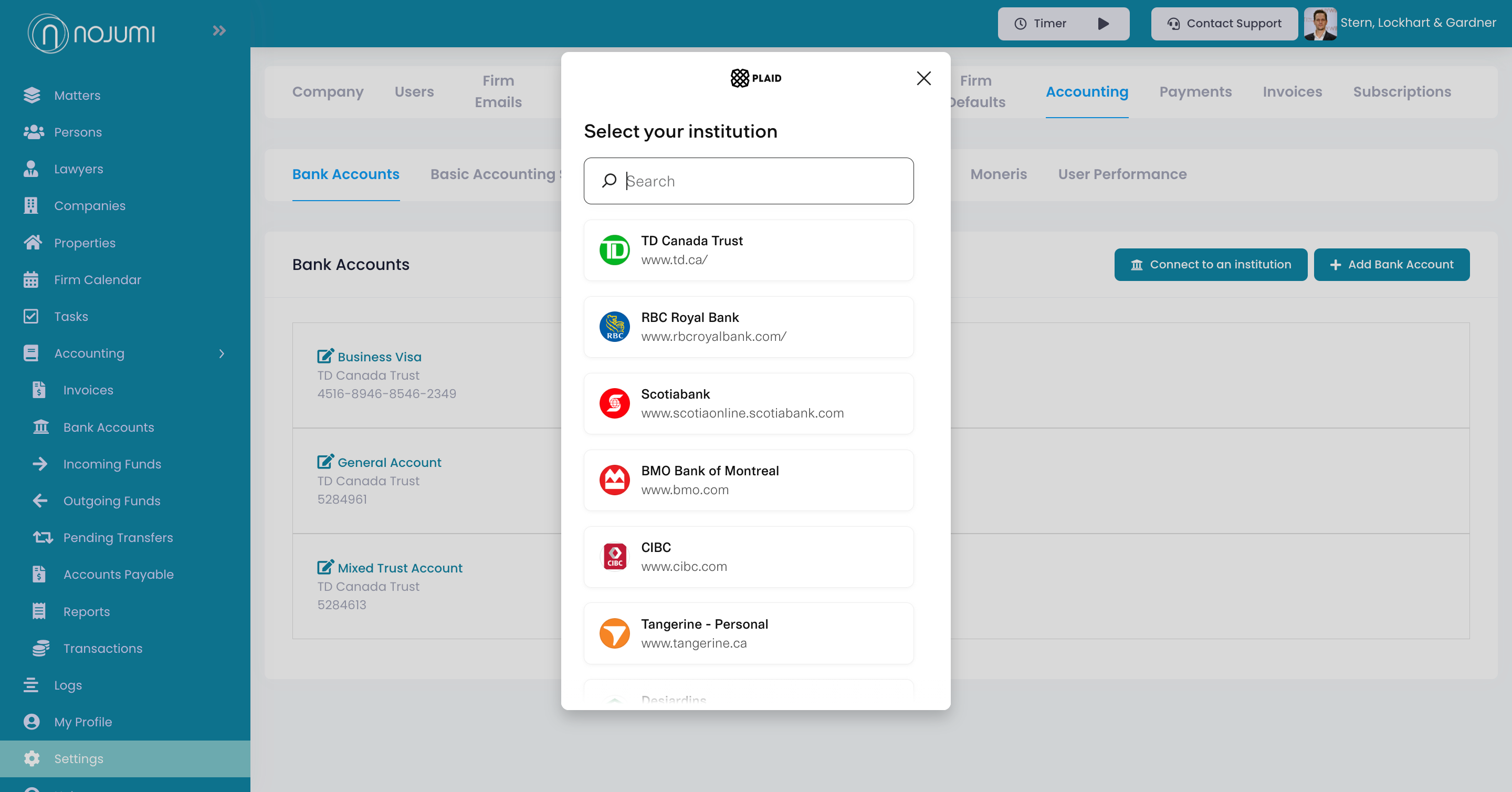Select the TD Canada Trust logo
1512x792 pixels.
[615, 250]
